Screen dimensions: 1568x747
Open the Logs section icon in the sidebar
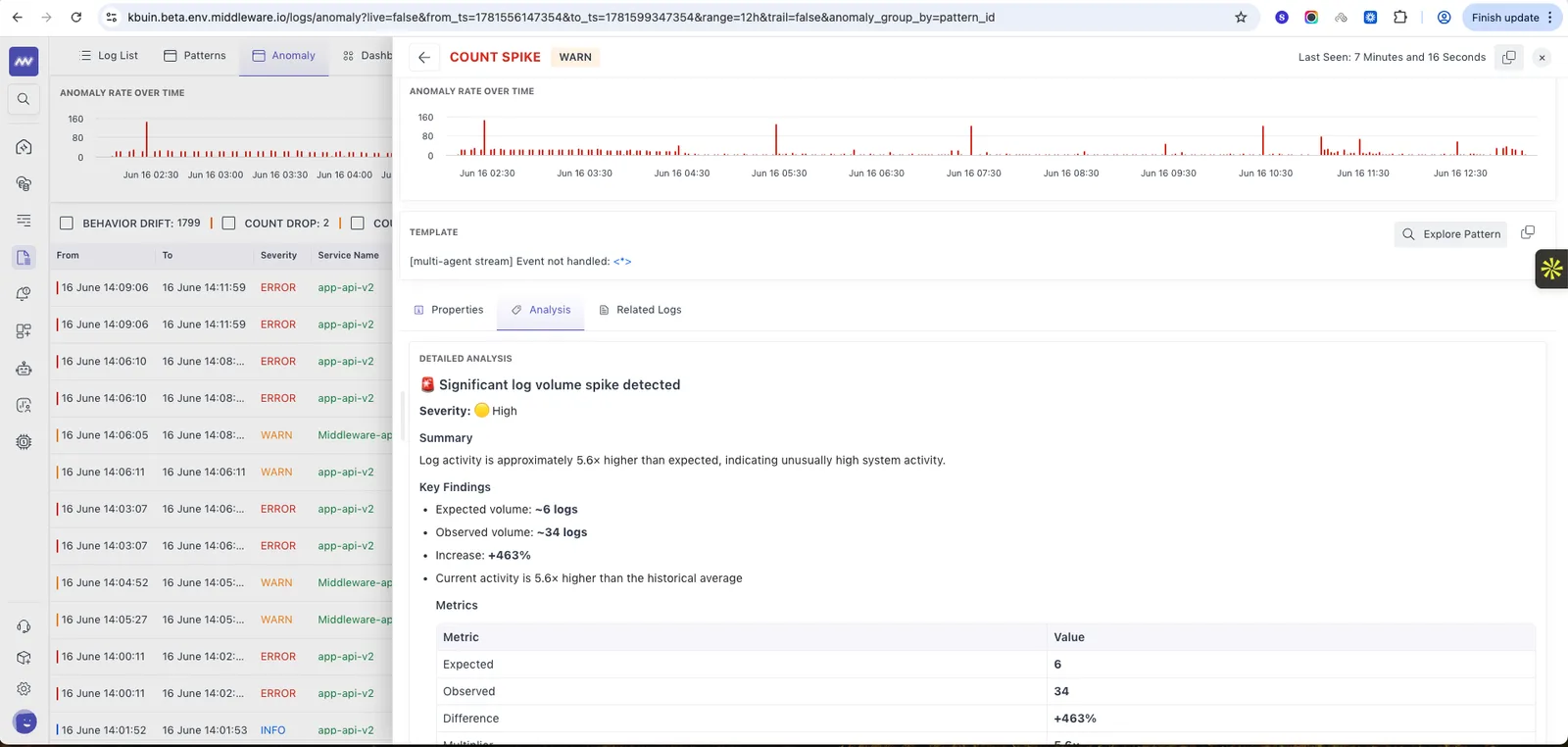point(24,258)
